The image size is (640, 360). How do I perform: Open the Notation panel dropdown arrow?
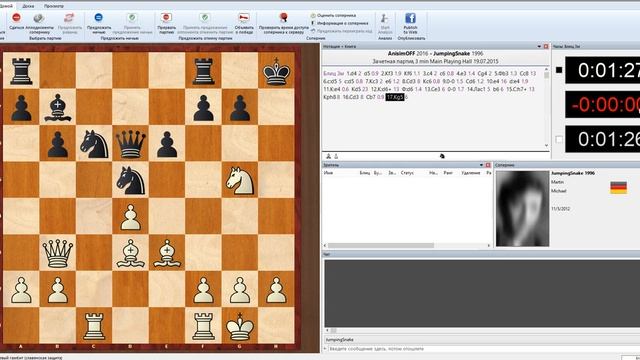[539, 47]
